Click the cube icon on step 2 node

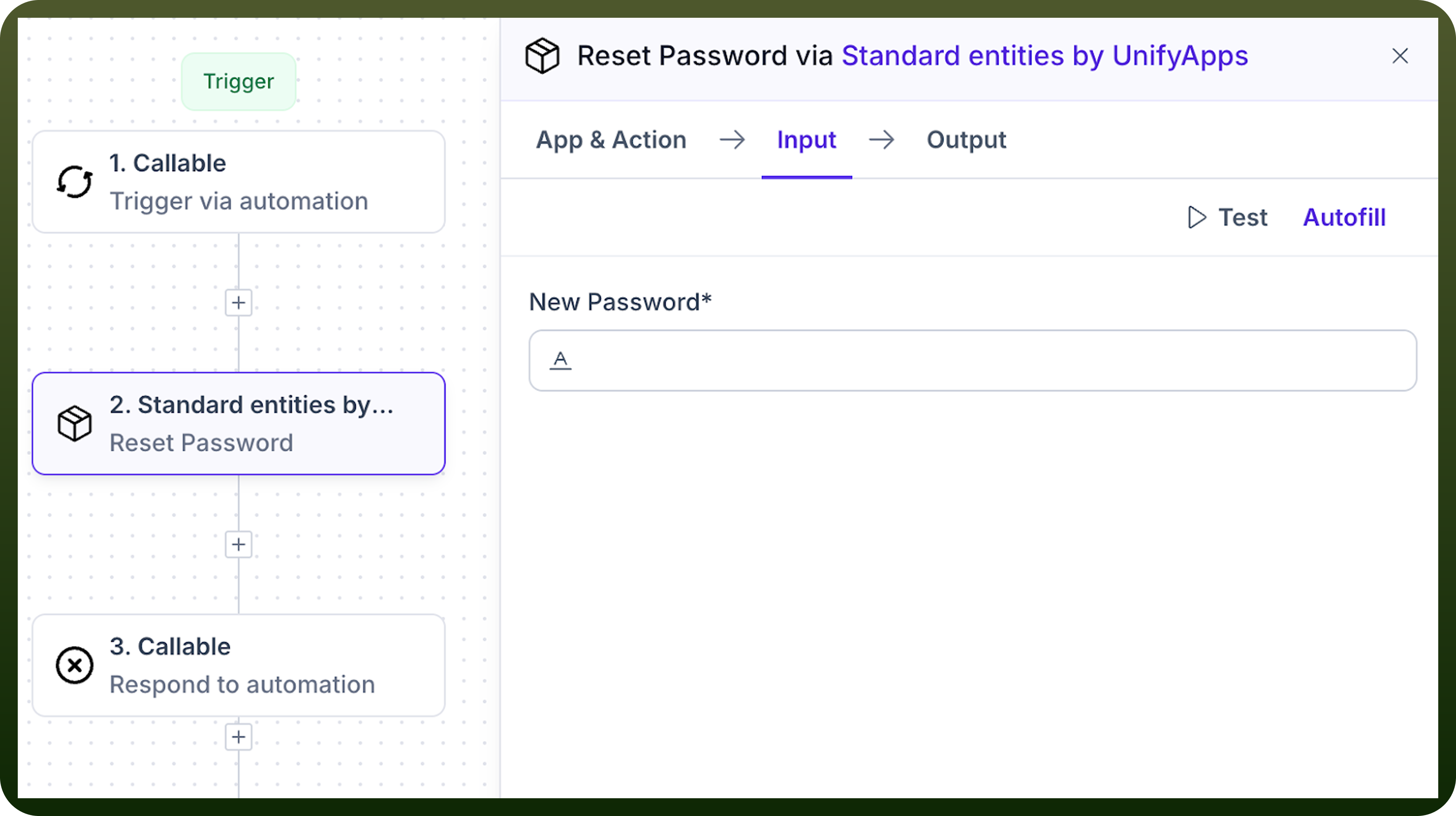pos(75,423)
